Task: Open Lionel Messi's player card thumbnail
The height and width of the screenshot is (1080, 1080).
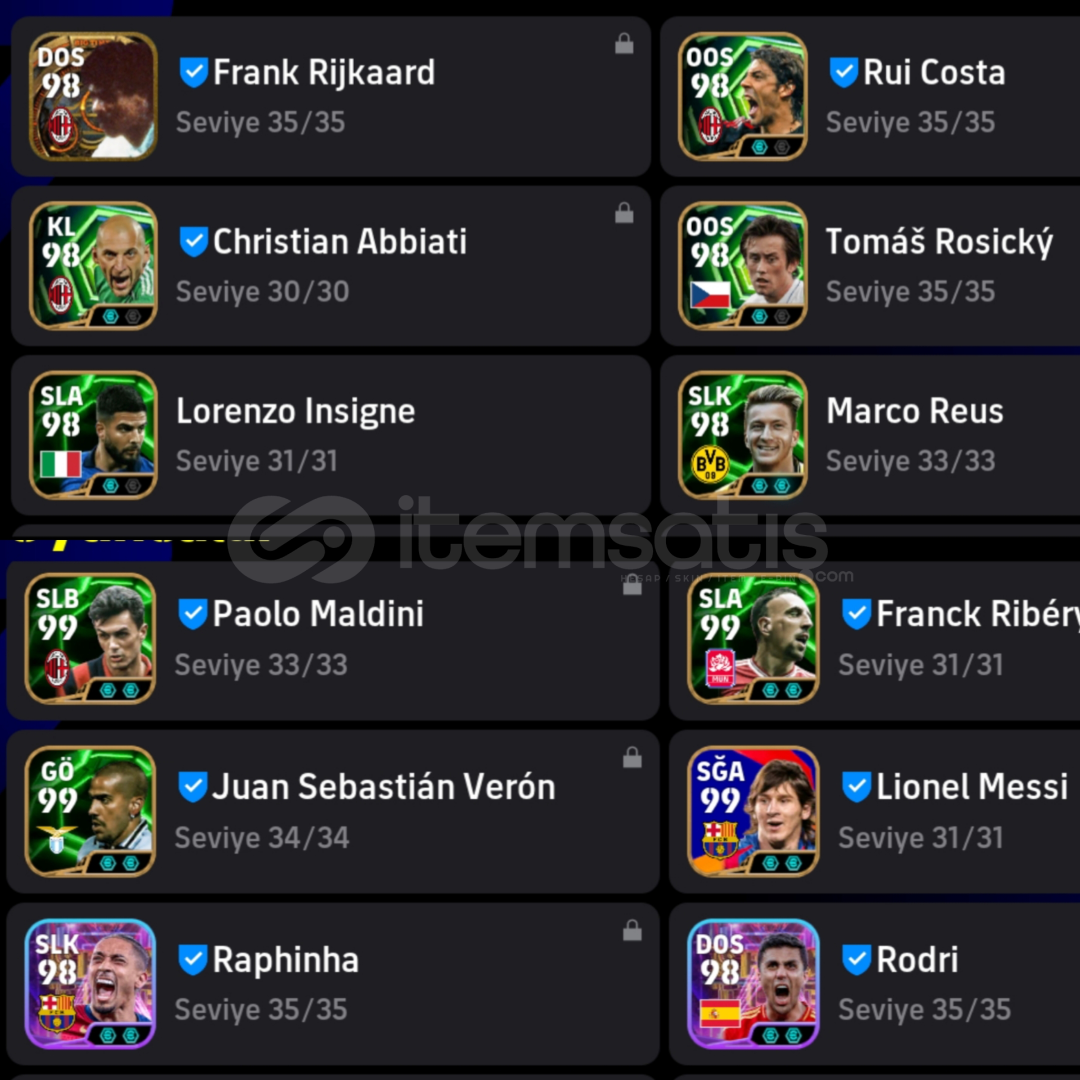Action: coord(753,811)
